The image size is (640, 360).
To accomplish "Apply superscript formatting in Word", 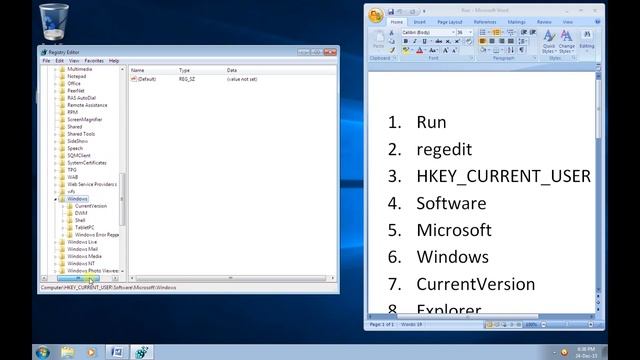I will [458, 41].
